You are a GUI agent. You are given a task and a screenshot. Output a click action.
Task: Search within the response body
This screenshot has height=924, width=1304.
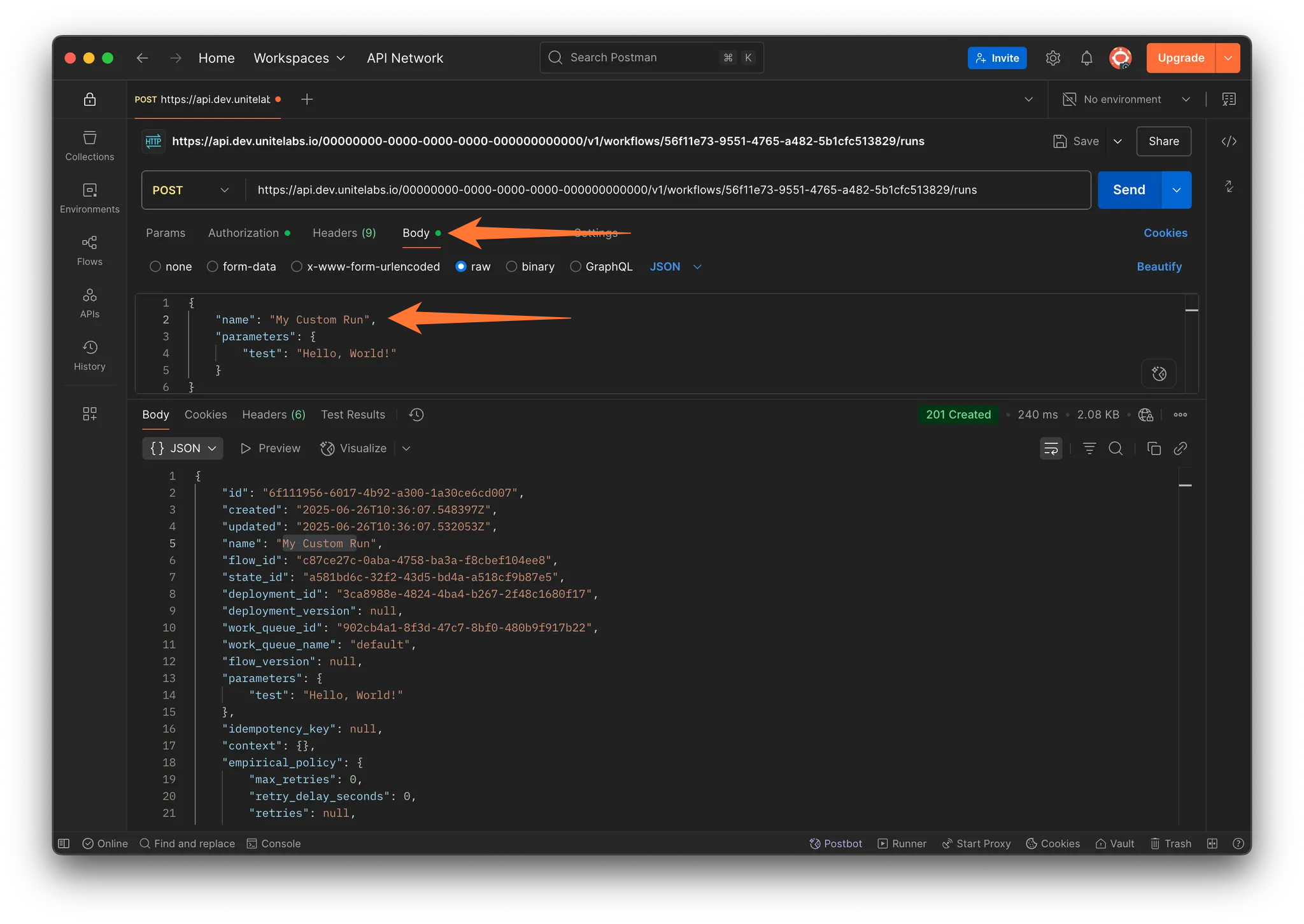pos(1116,448)
